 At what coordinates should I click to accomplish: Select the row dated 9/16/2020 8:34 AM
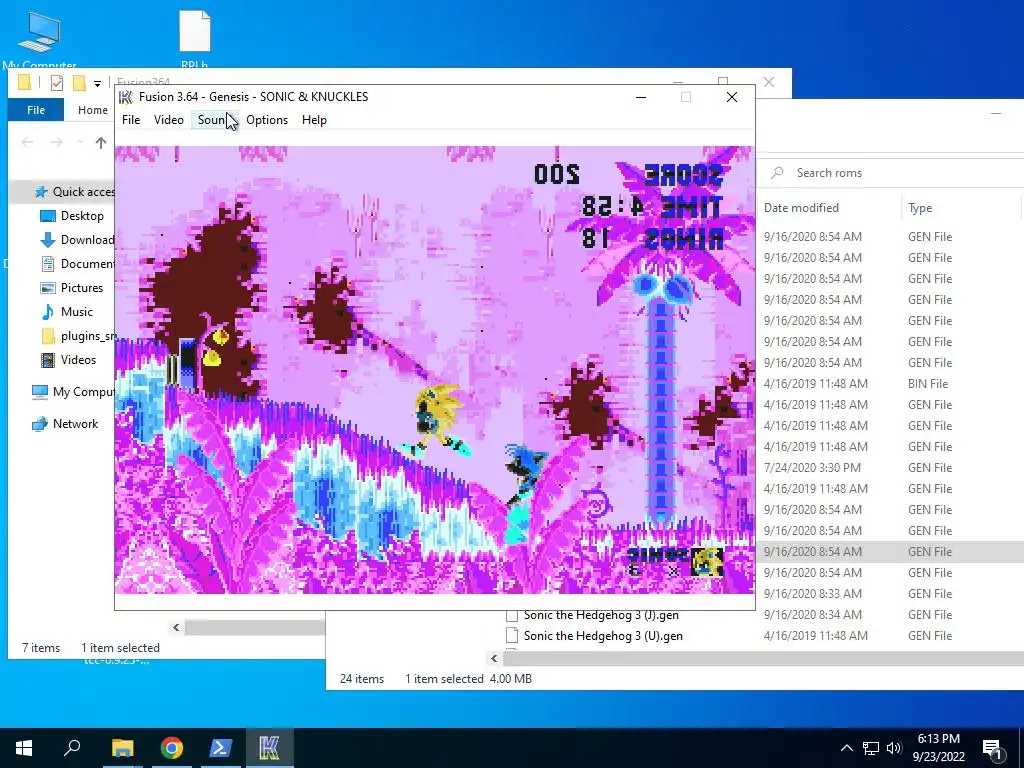coord(891,615)
